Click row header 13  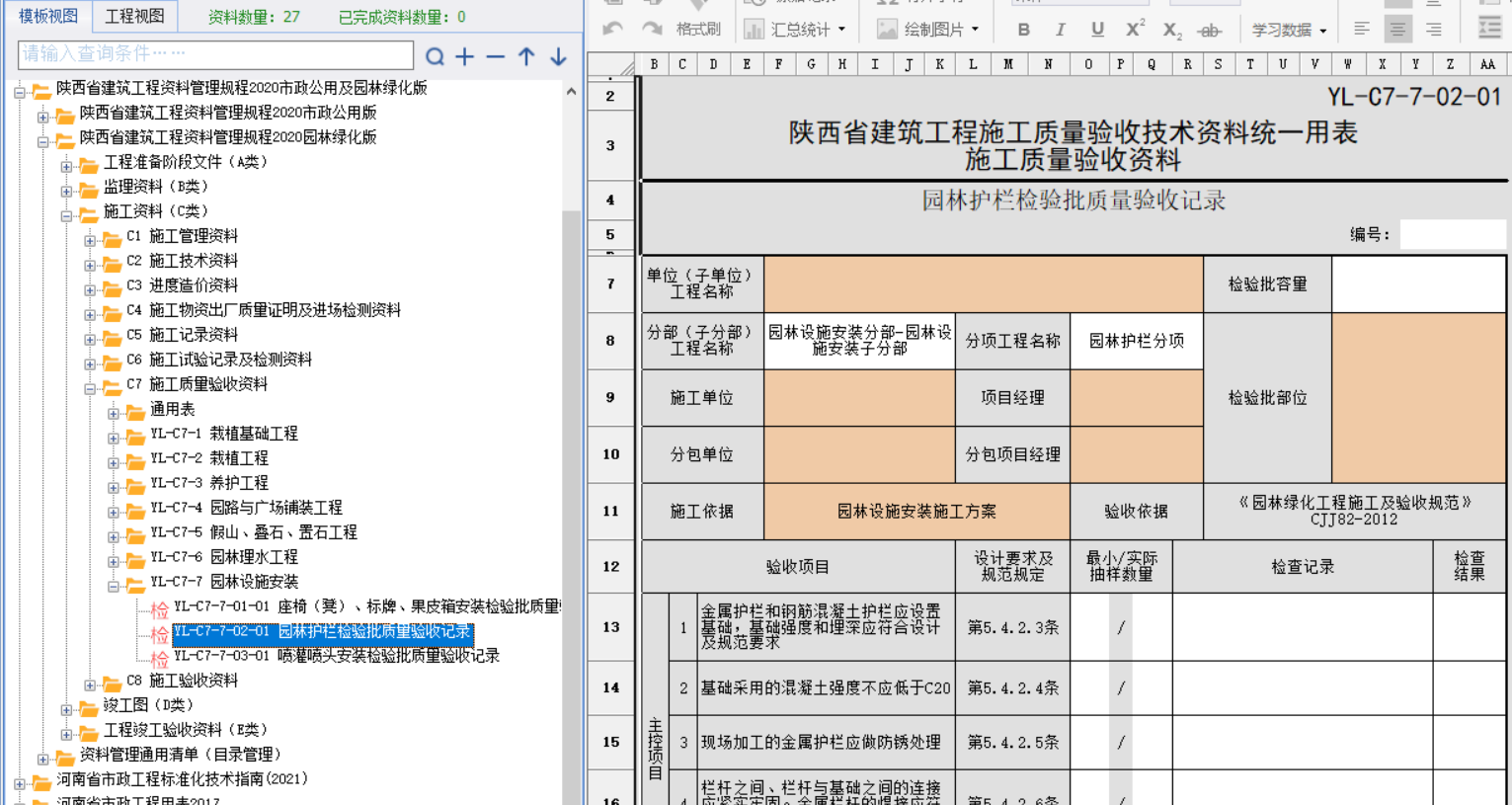coord(611,627)
